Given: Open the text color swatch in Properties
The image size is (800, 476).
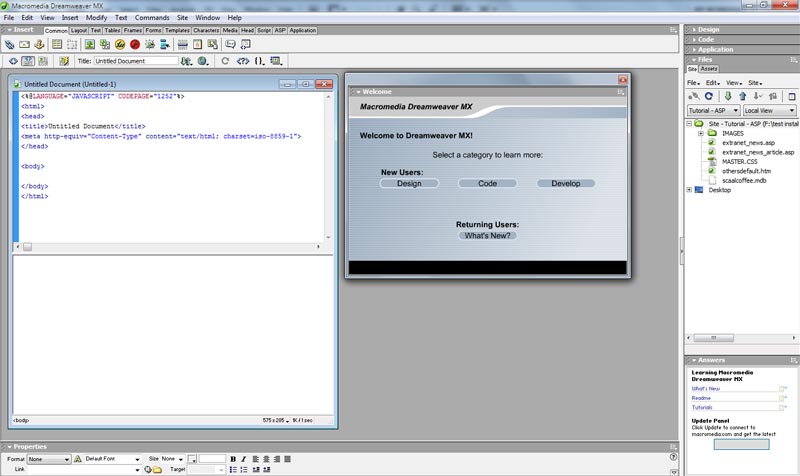Looking at the screenshot, I should [192, 459].
